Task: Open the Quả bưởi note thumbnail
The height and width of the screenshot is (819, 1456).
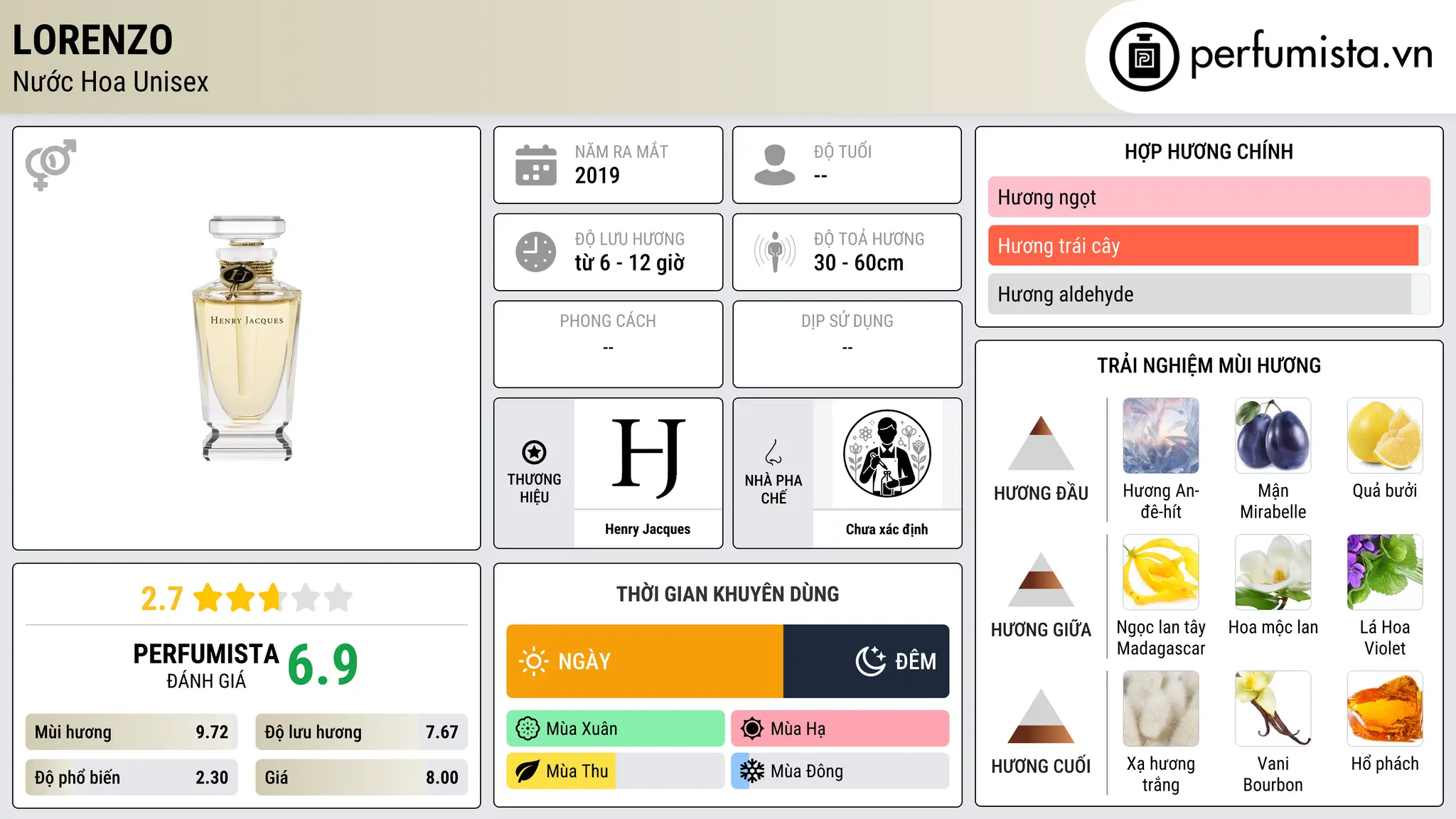Action: [1385, 436]
